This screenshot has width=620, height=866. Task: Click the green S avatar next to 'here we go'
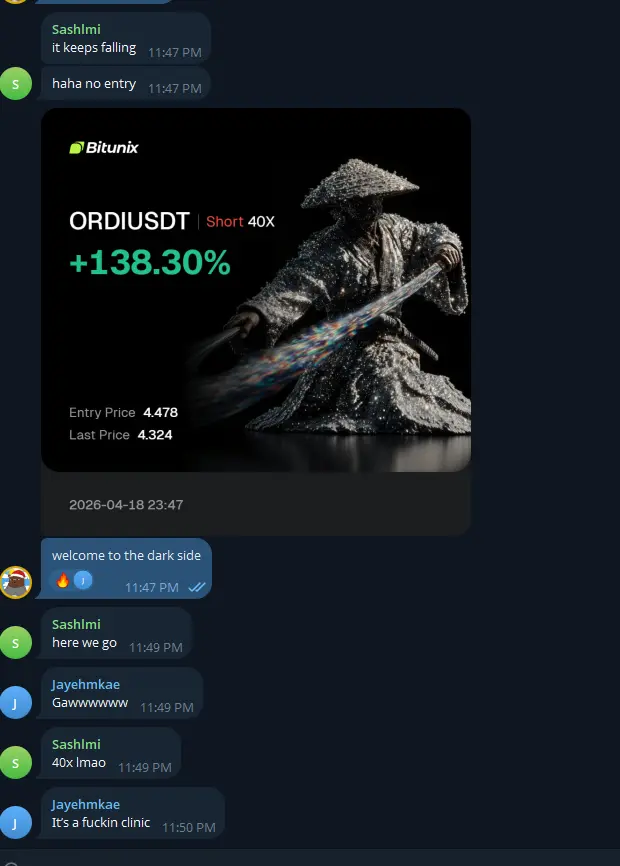tap(15, 643)
